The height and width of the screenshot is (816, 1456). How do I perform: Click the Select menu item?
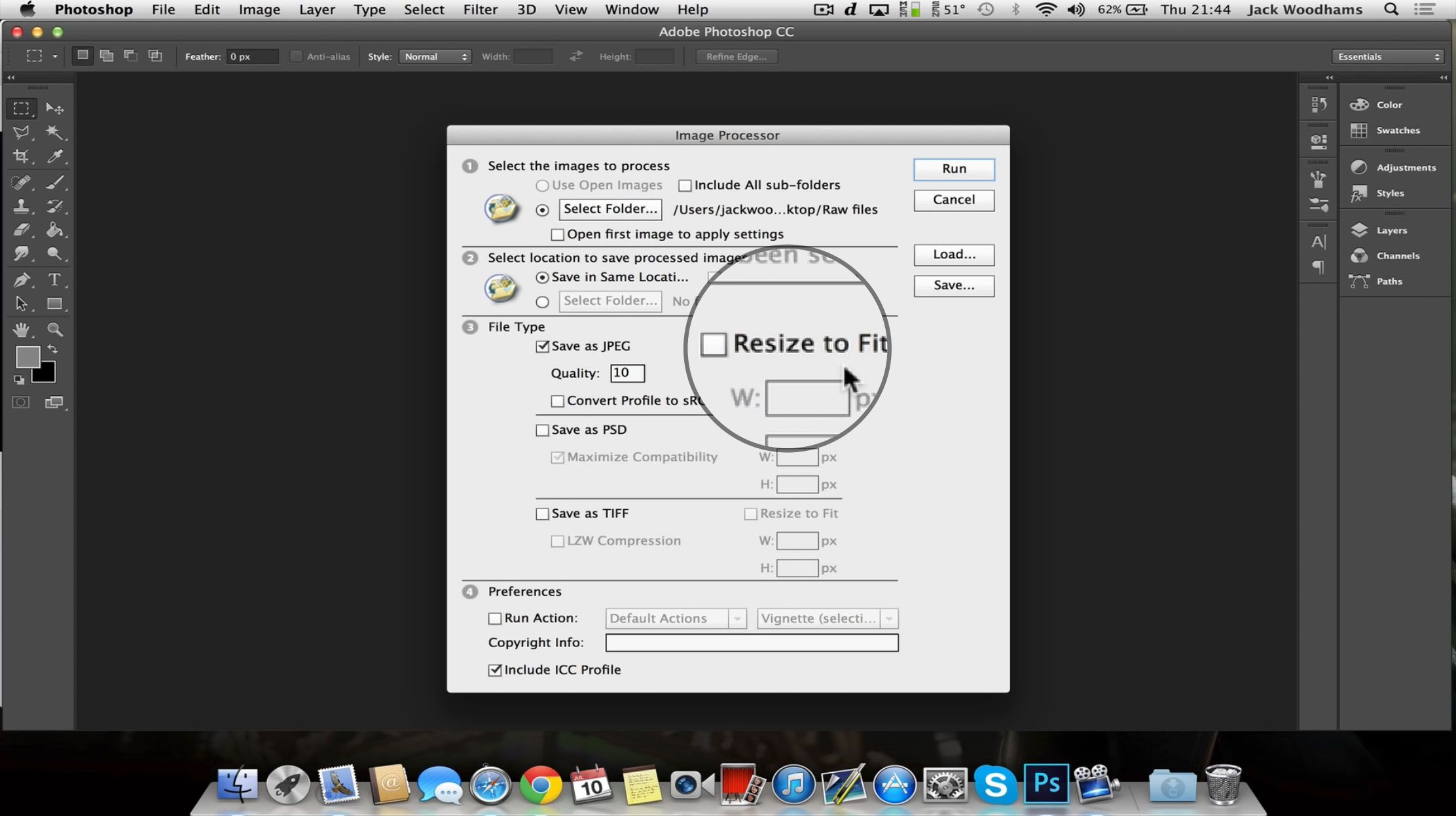tap(423, 9)
